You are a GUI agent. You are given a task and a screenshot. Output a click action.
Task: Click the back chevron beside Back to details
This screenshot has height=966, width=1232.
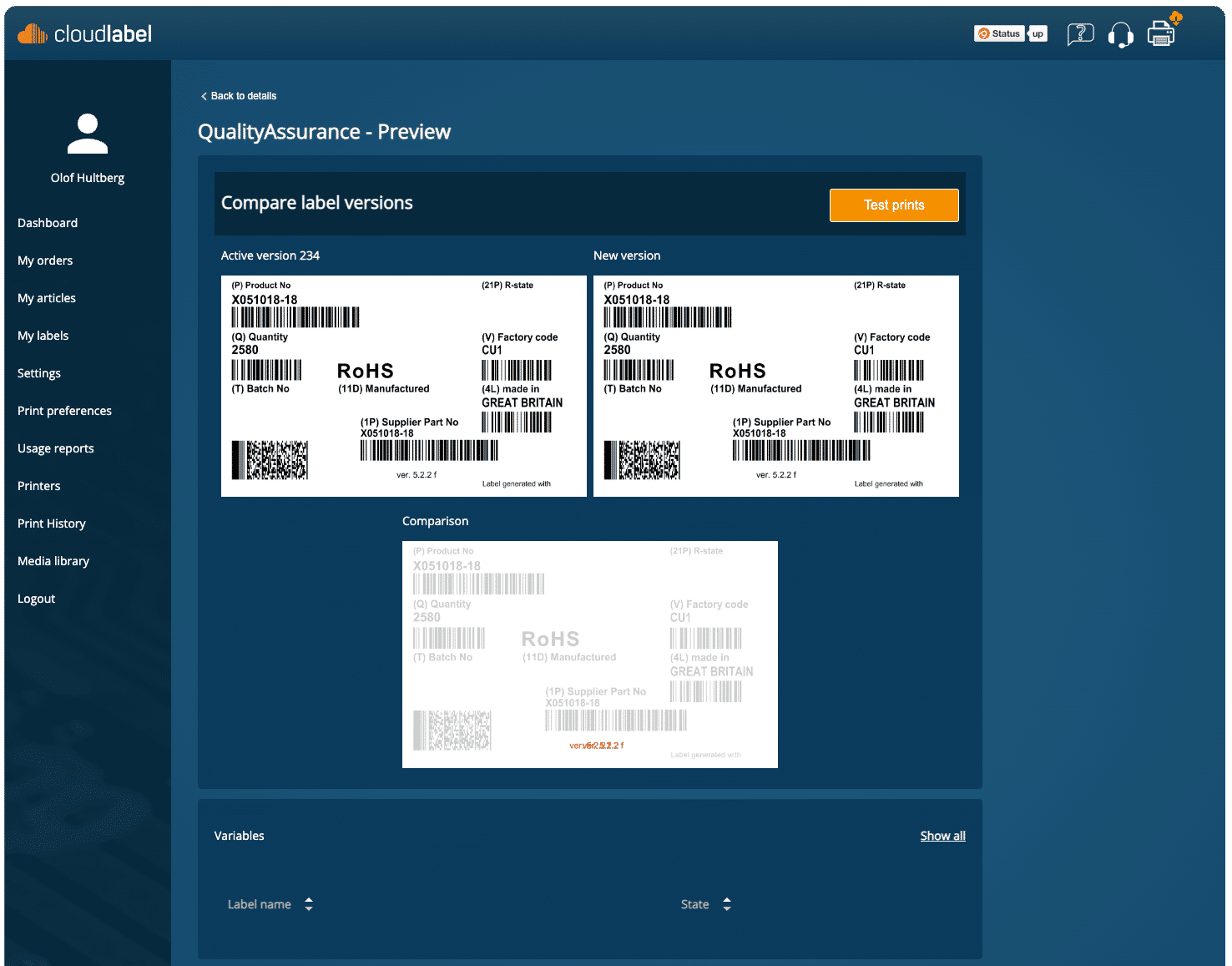[x=204, y=96]
